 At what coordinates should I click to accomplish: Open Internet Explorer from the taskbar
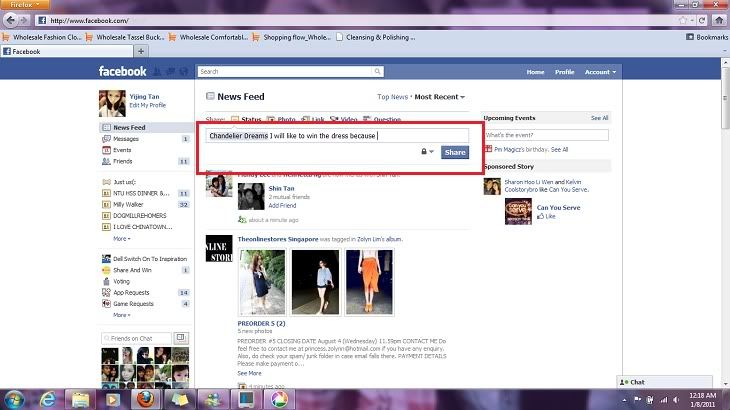pos(47,399)
